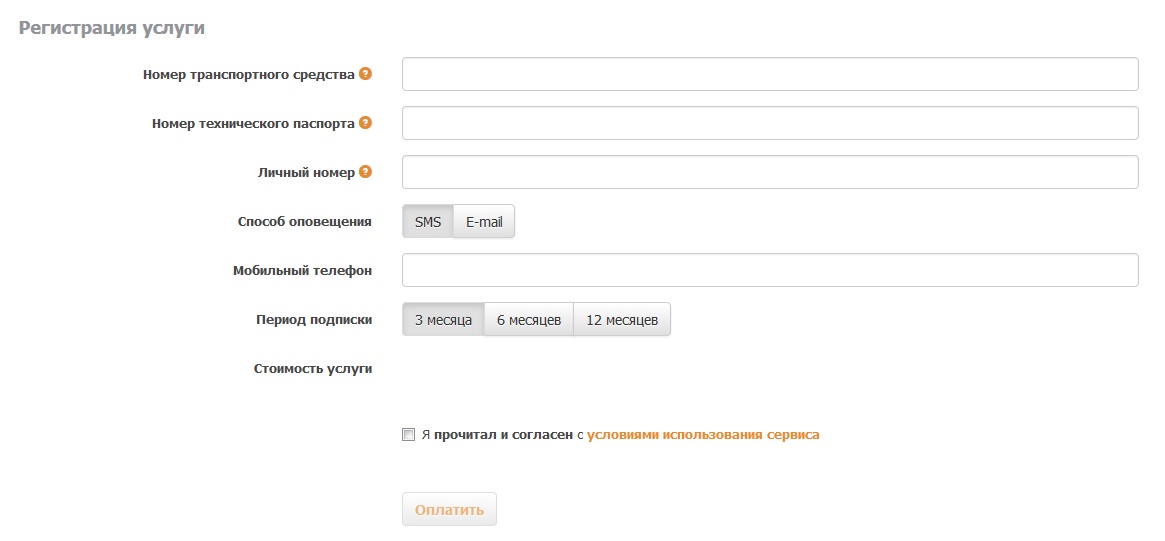The height and width of the screenshot is (541, 1165).
Task: Select SMS as notification method
Action: pyautogui.click(x=428, y=221)
